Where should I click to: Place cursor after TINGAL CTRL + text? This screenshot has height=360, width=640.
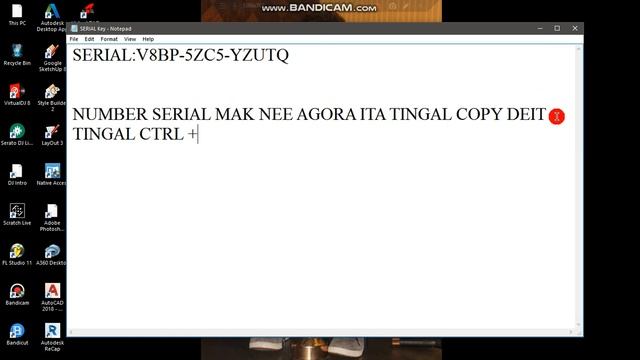point(198,134)
